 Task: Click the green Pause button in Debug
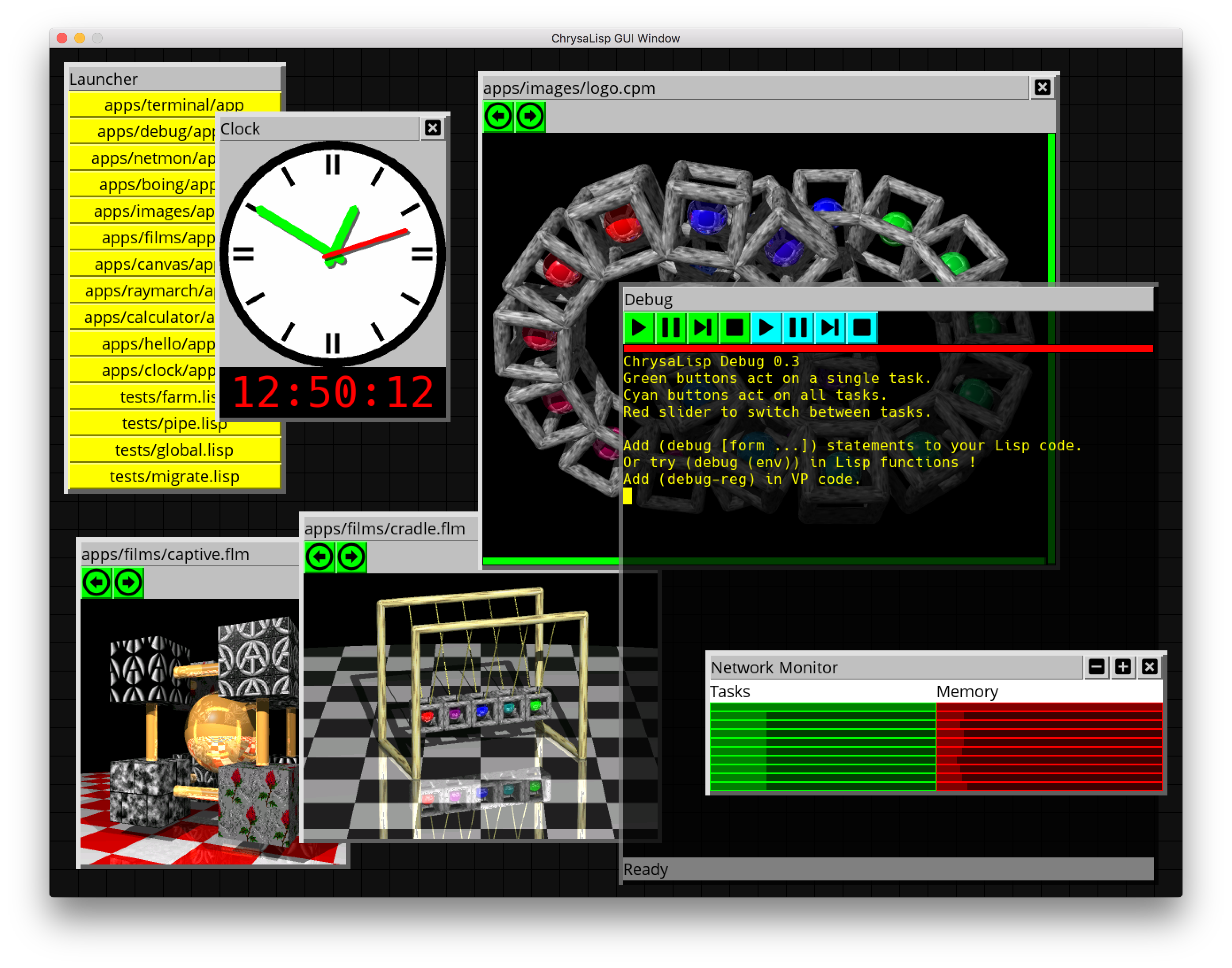pos(671,328)
